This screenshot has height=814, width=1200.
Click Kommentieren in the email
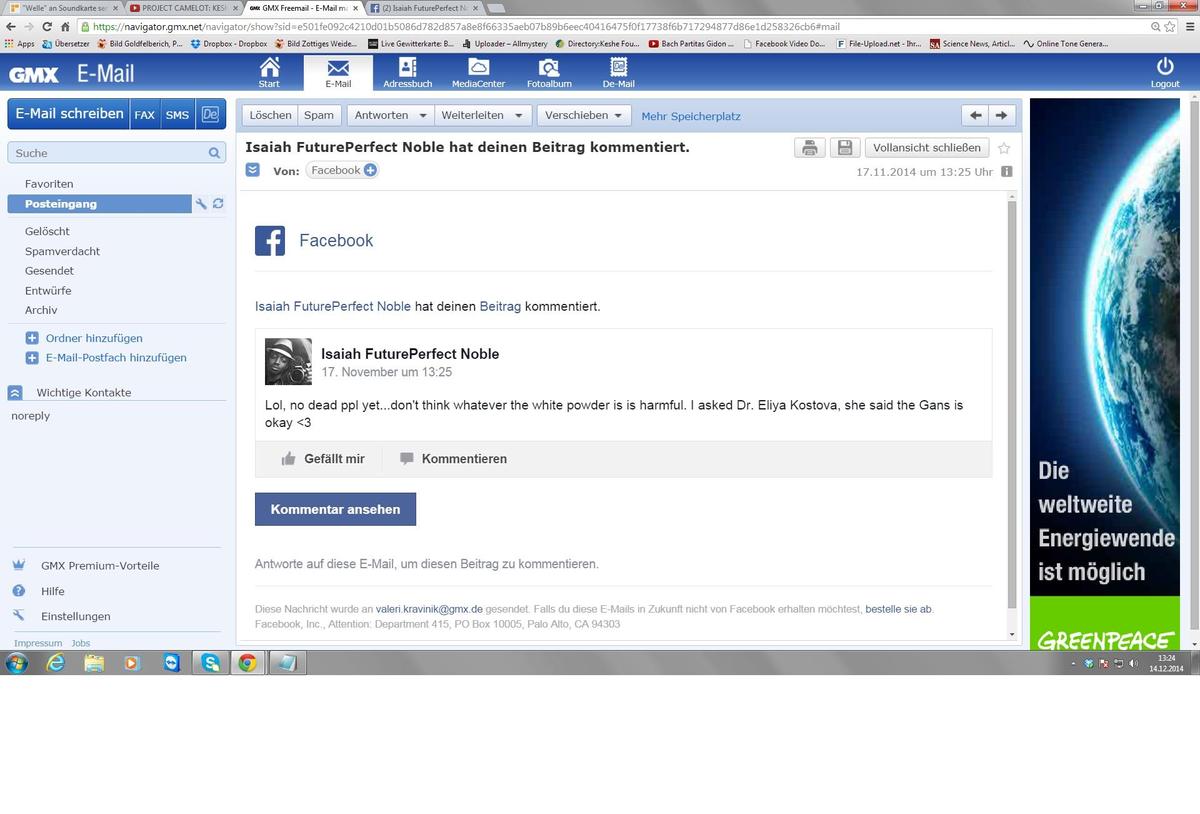click(x=453, y=459)
